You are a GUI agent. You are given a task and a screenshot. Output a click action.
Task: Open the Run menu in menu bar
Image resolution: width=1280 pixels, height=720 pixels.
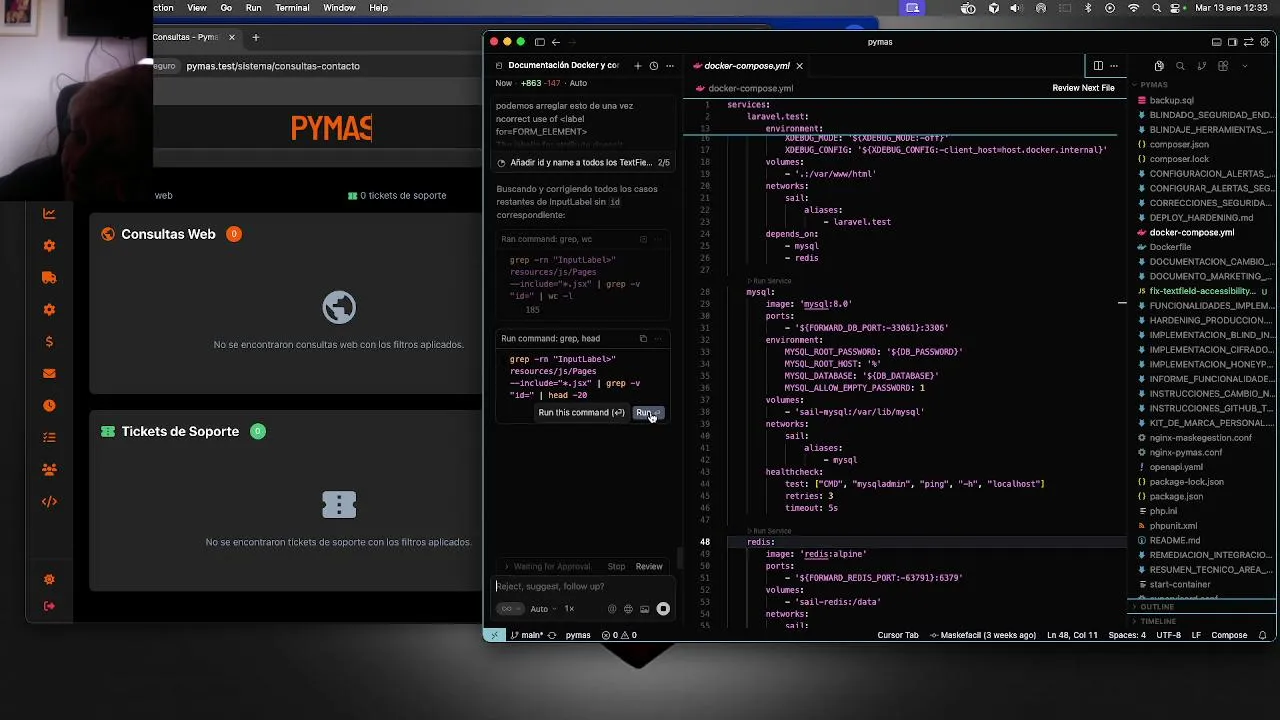(x=253, y=8)
